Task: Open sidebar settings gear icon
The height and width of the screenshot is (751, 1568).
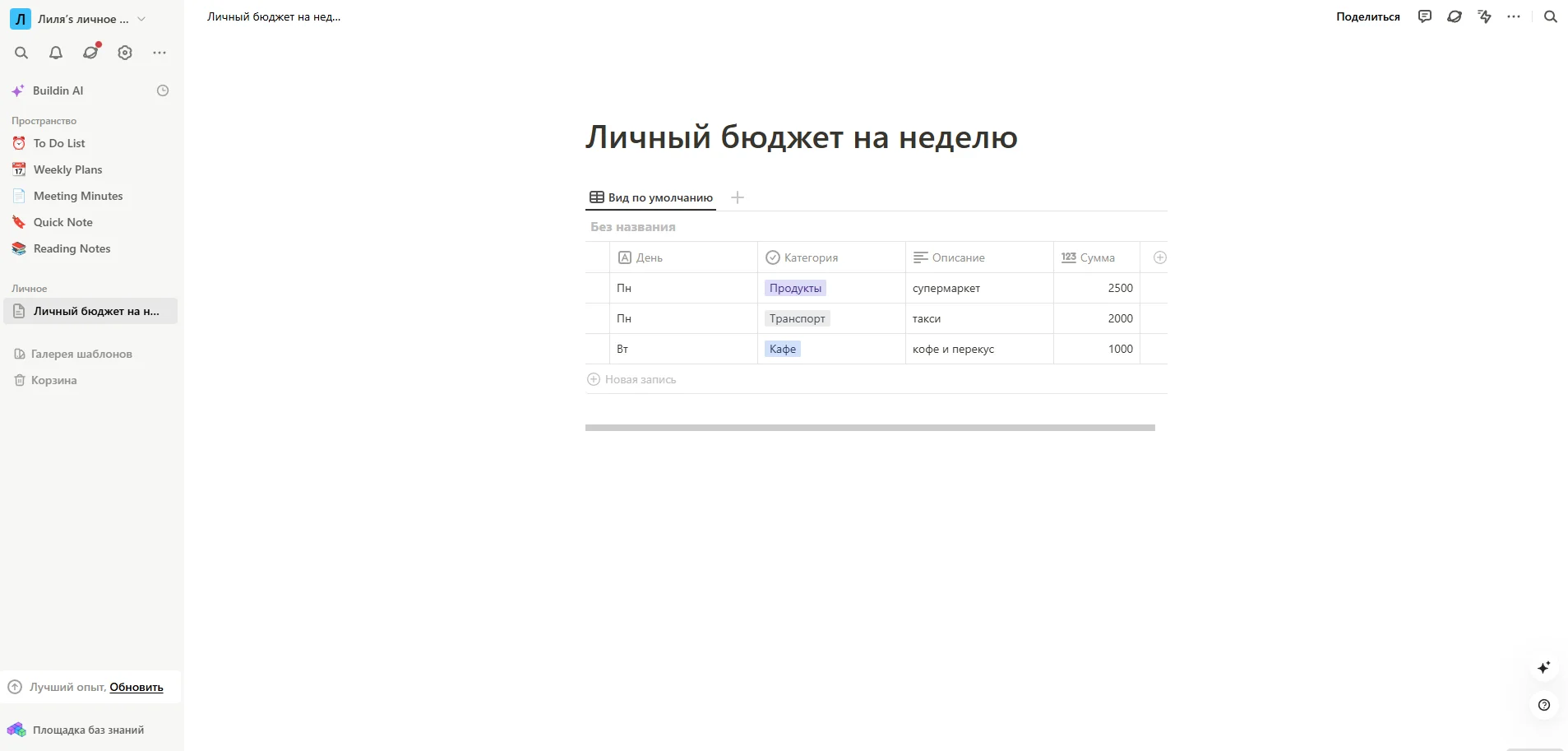Action: 125,53
